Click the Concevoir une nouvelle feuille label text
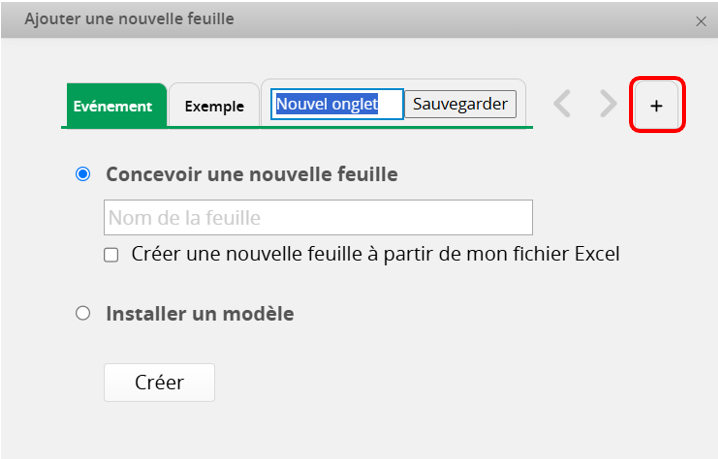 click(251, 174)
